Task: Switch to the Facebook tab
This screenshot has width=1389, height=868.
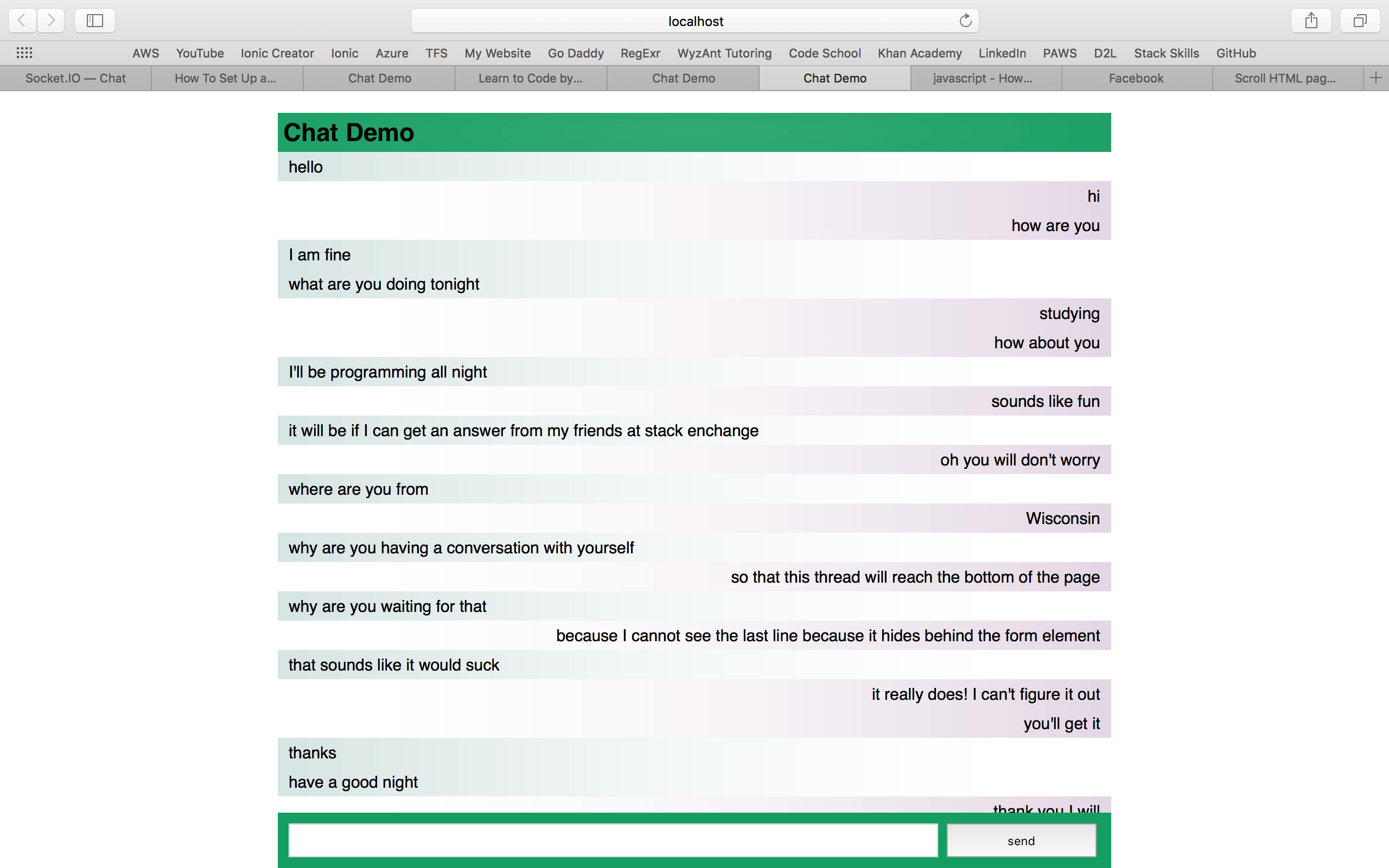Action: 1136,78
